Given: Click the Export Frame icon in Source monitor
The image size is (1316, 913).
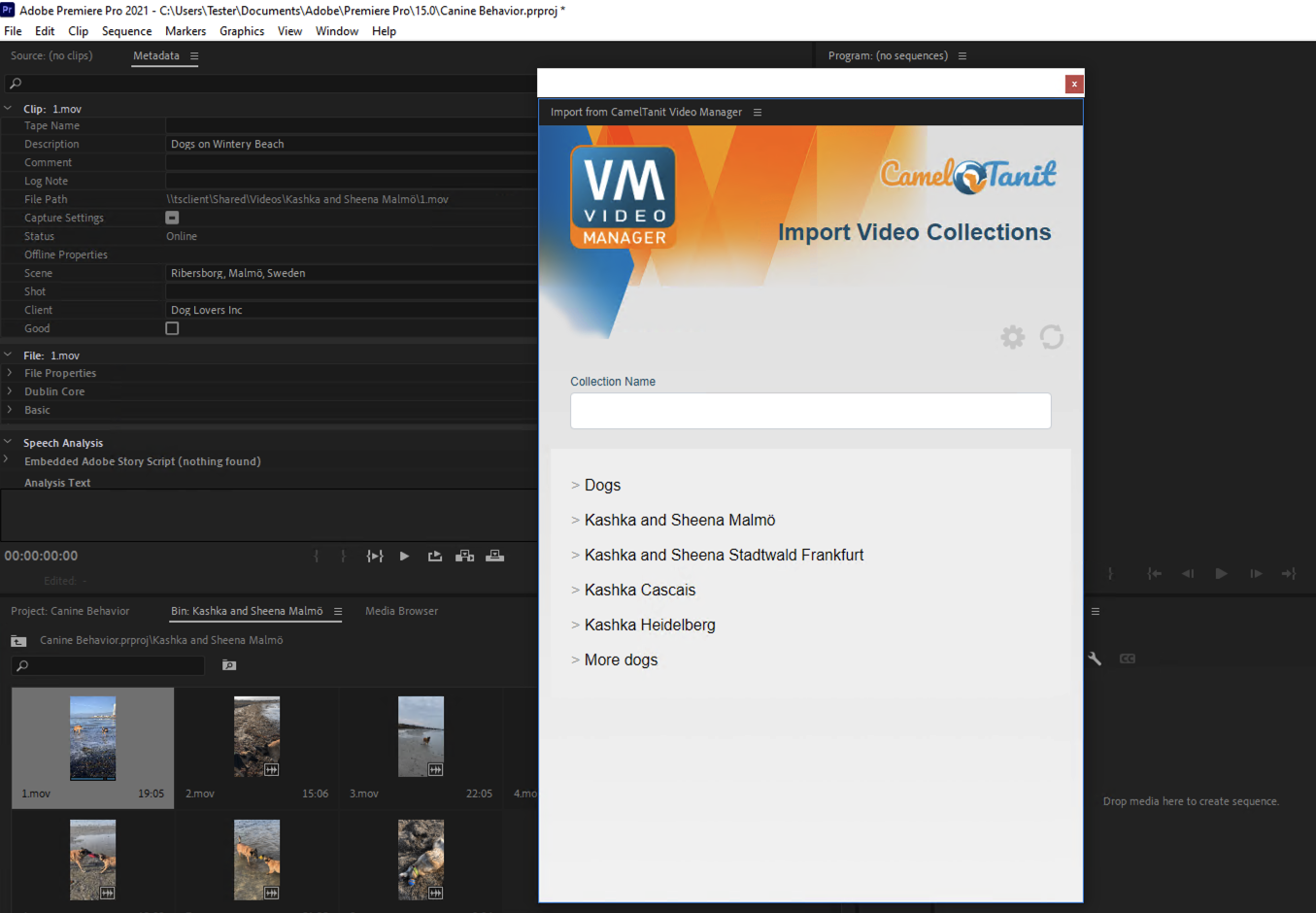Looking at the screenshot, I should (435, 557).
